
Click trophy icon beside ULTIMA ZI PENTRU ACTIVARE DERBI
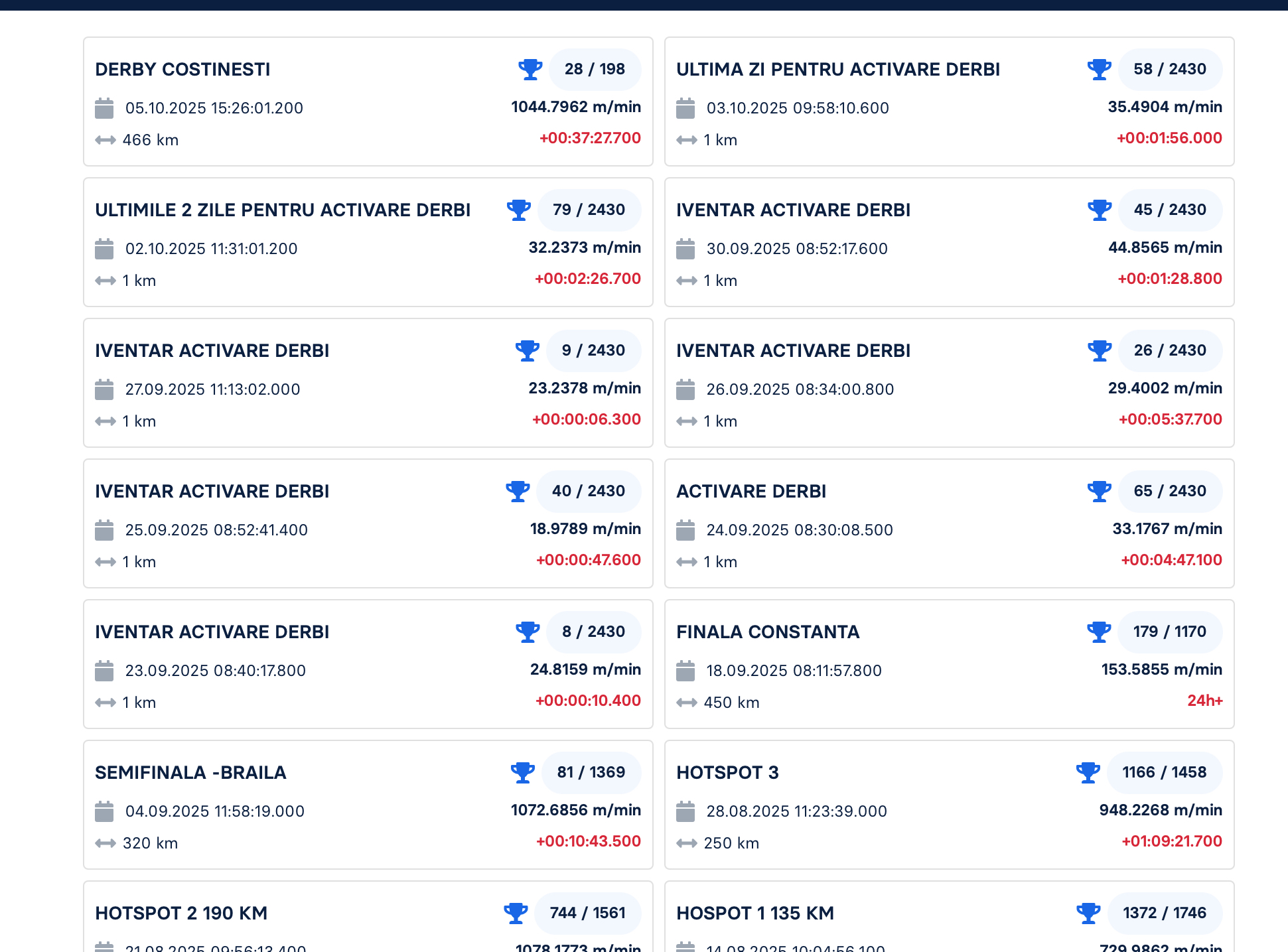click(x=1099, y=69)
